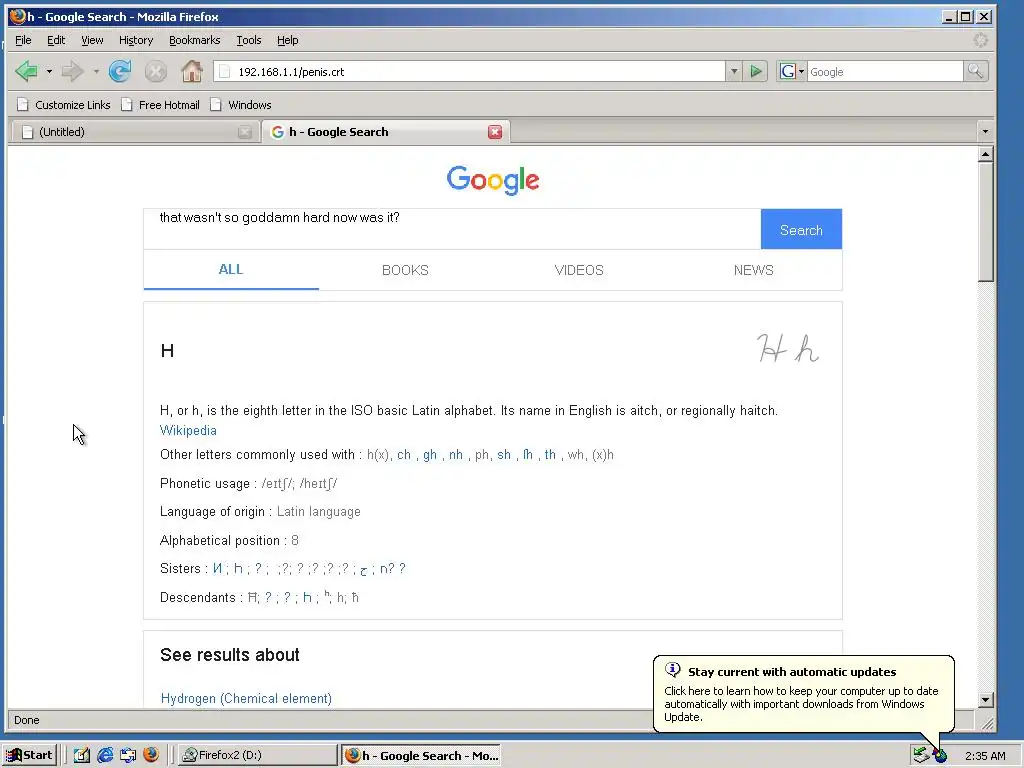Select the ALL results tab
Screen dimensions: 1024x768
231,270
